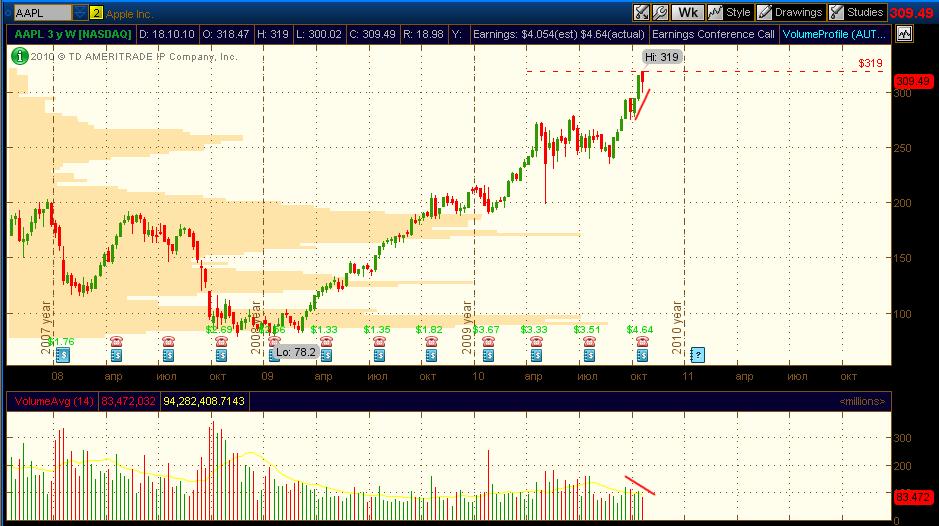Click the earnings icon under $1.82 label

click(x=431, y=355)
